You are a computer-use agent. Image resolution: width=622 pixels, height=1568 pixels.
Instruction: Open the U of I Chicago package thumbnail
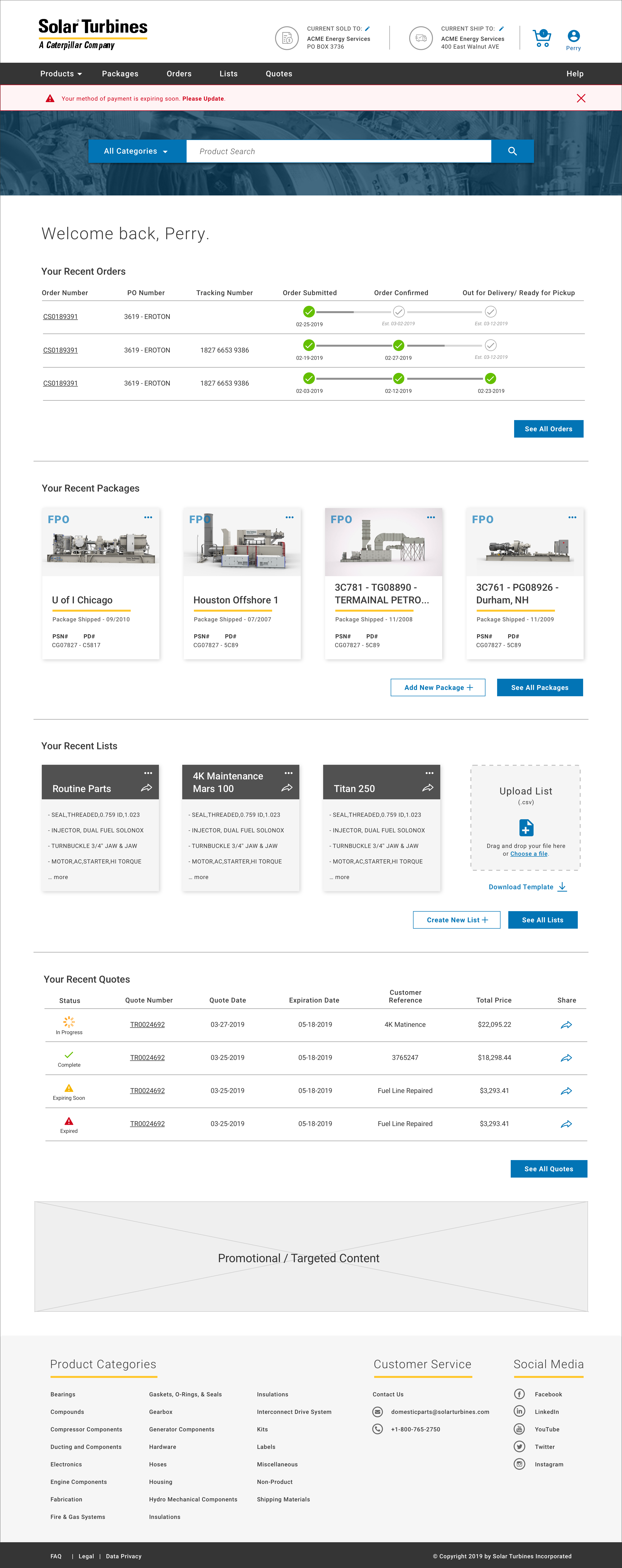(x=100, y=542)
